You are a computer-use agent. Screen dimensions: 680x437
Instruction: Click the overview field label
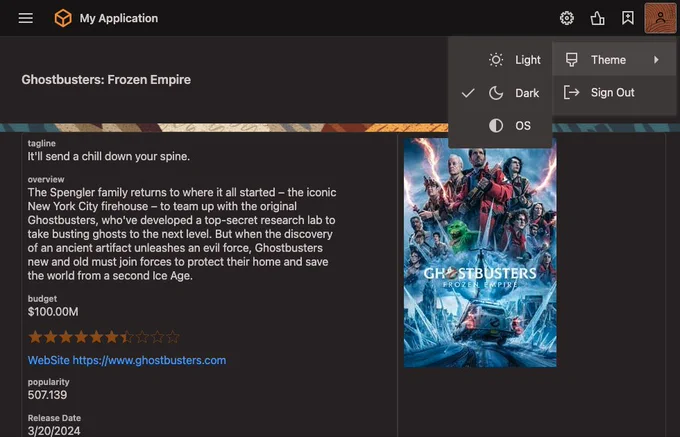click(x=46, y=179)
